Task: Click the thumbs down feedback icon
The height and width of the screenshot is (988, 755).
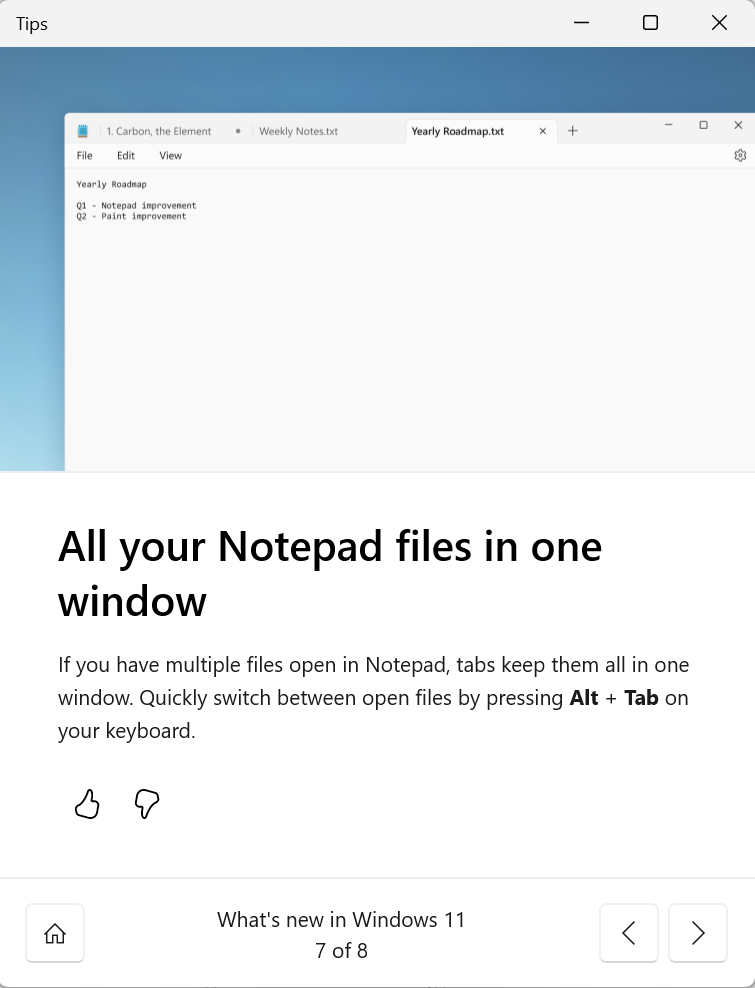Action: [x=146, y=804]
